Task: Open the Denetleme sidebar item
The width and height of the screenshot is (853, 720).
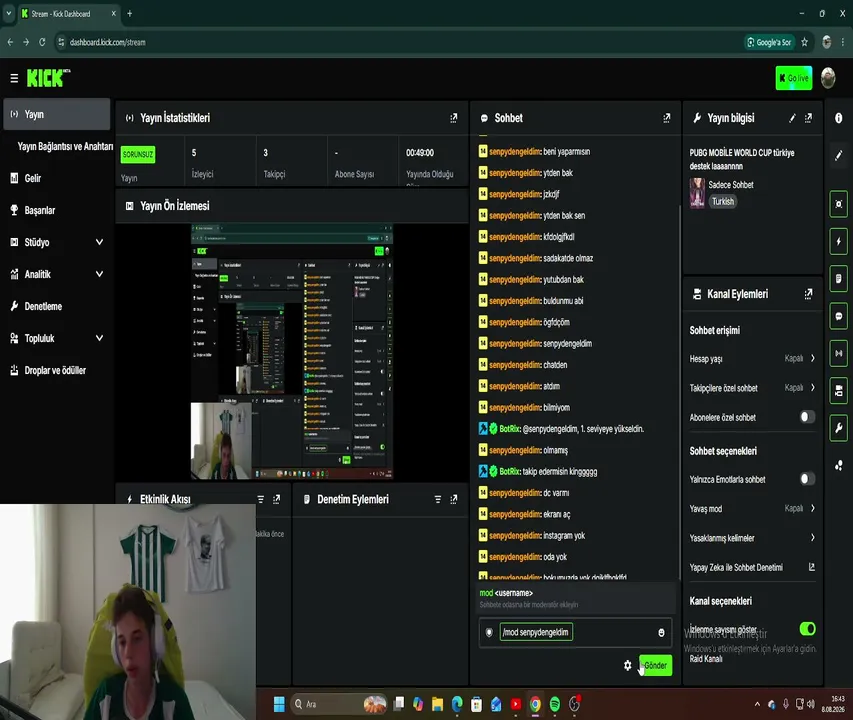Action: pyautogui.click(x=57, y=306)
